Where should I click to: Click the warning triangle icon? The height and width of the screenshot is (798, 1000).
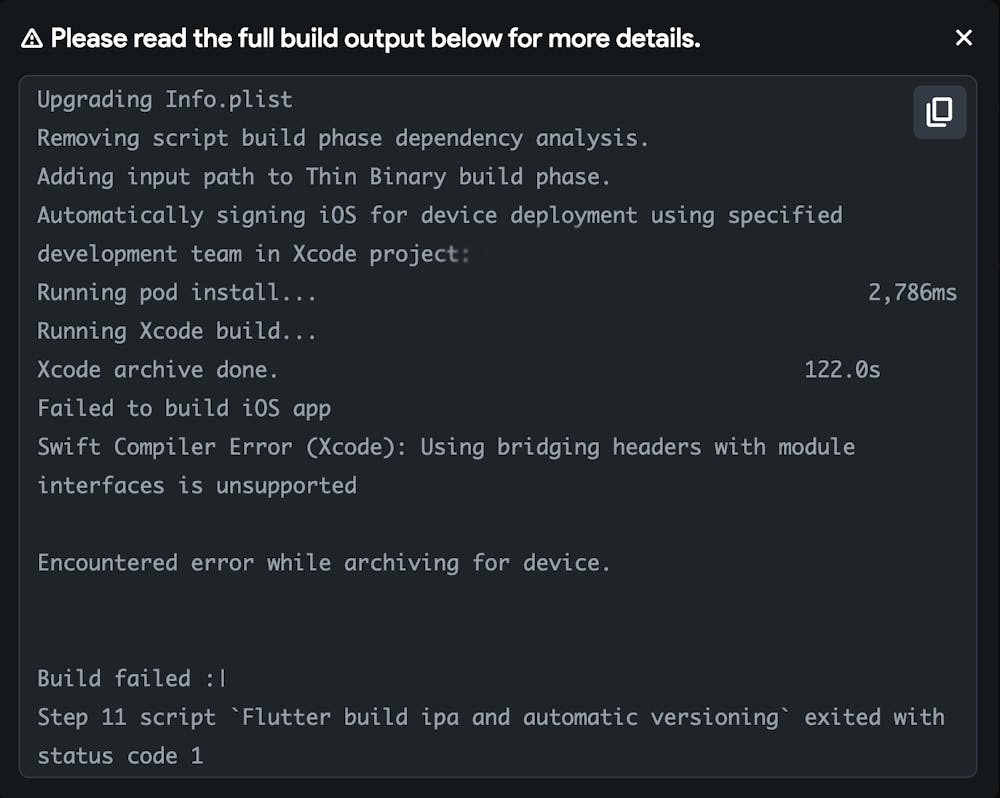32,39
